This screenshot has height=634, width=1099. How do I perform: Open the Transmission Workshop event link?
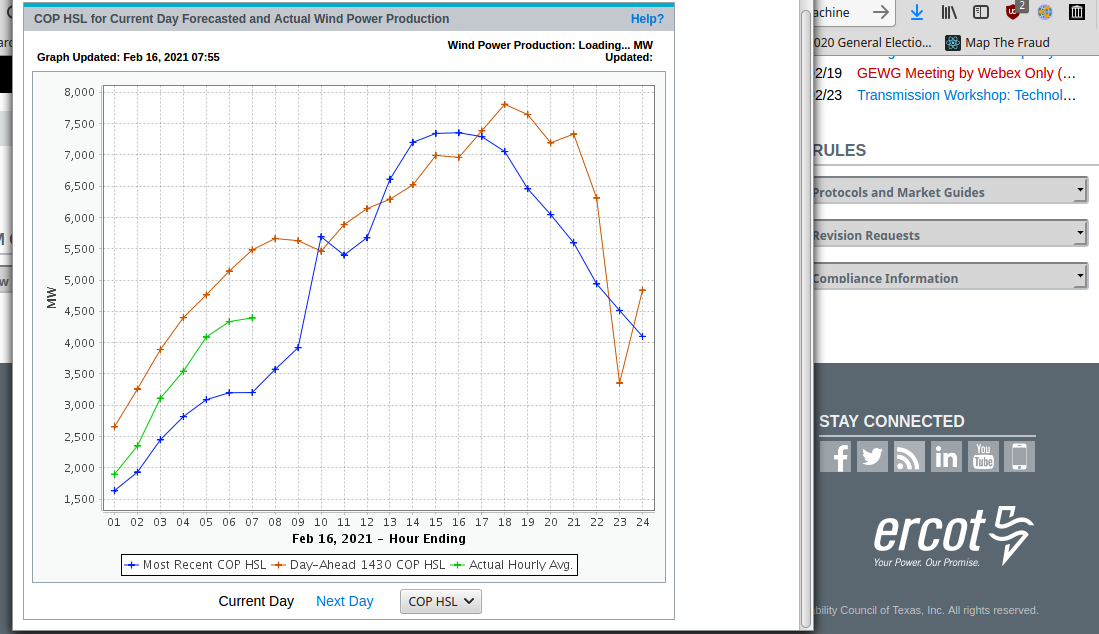tap(966, 95)
